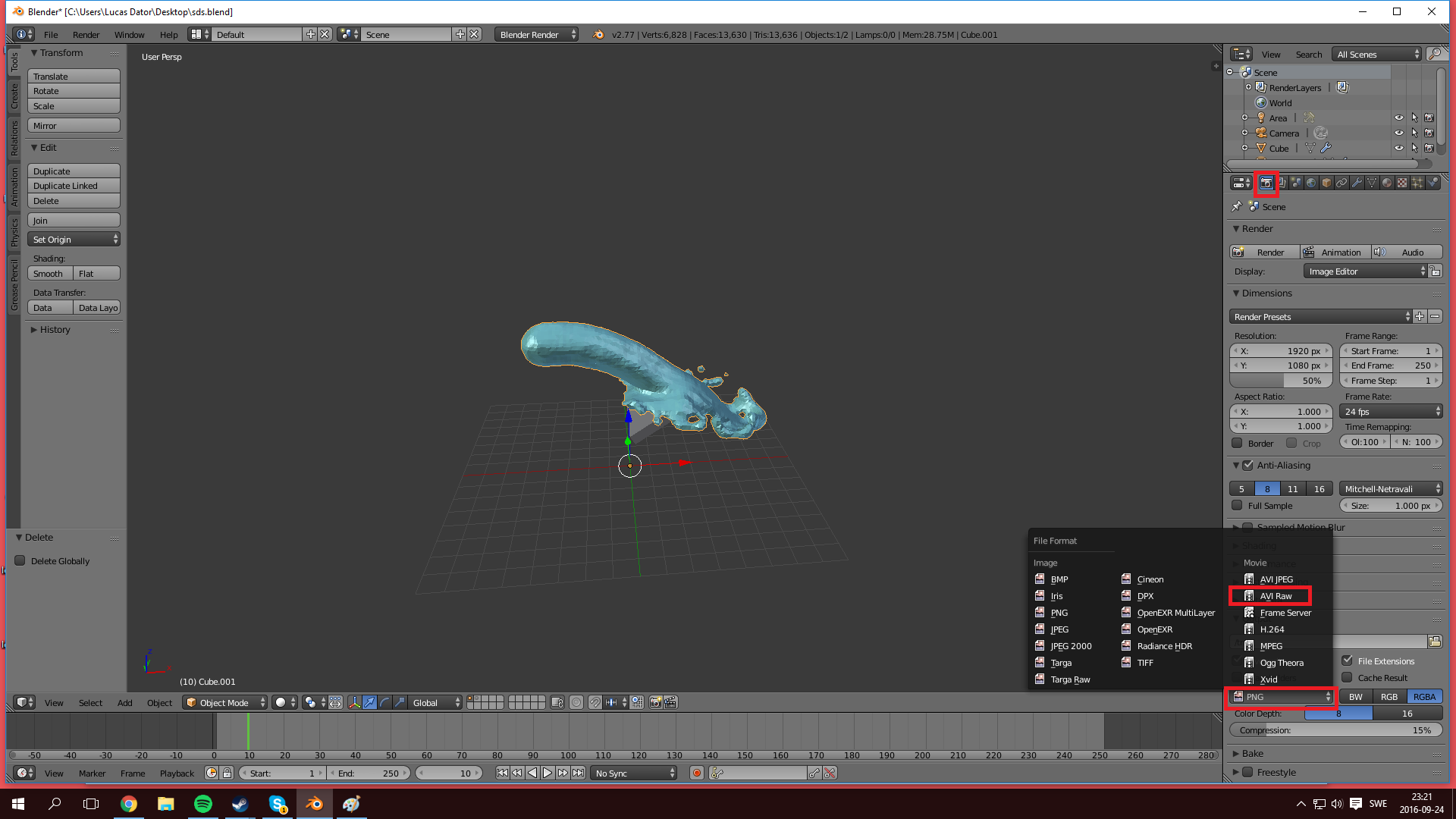Click the Duplicate Linked button
1456x819 pixels.
pos(74,186)
